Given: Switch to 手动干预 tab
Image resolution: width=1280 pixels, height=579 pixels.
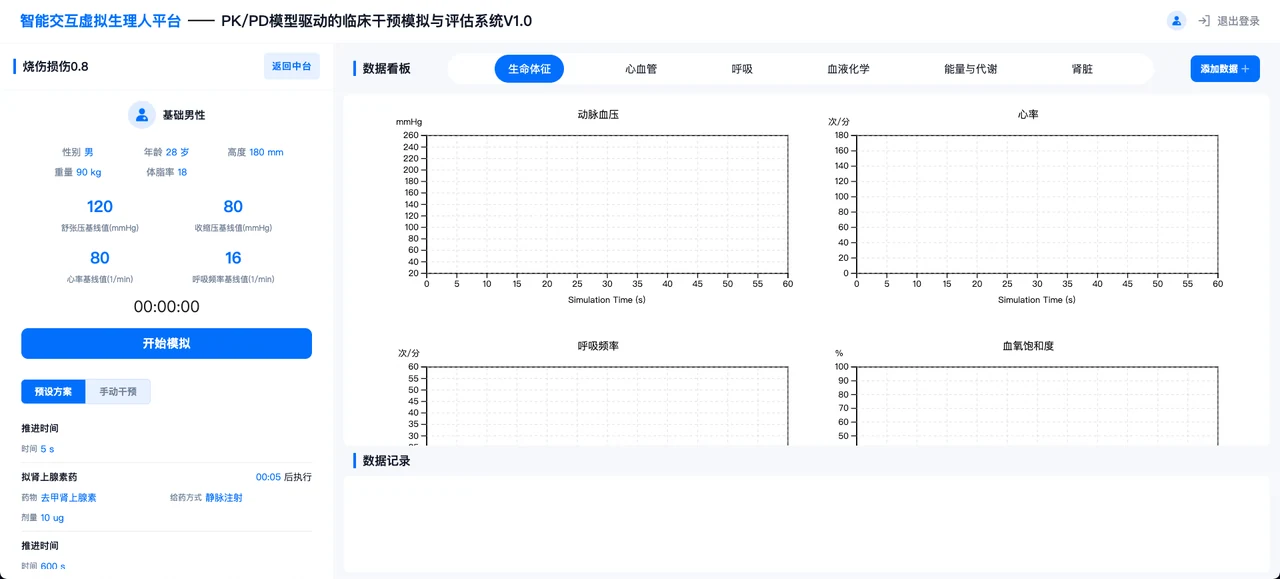Looking at the screenshot, I should (118, 391).
